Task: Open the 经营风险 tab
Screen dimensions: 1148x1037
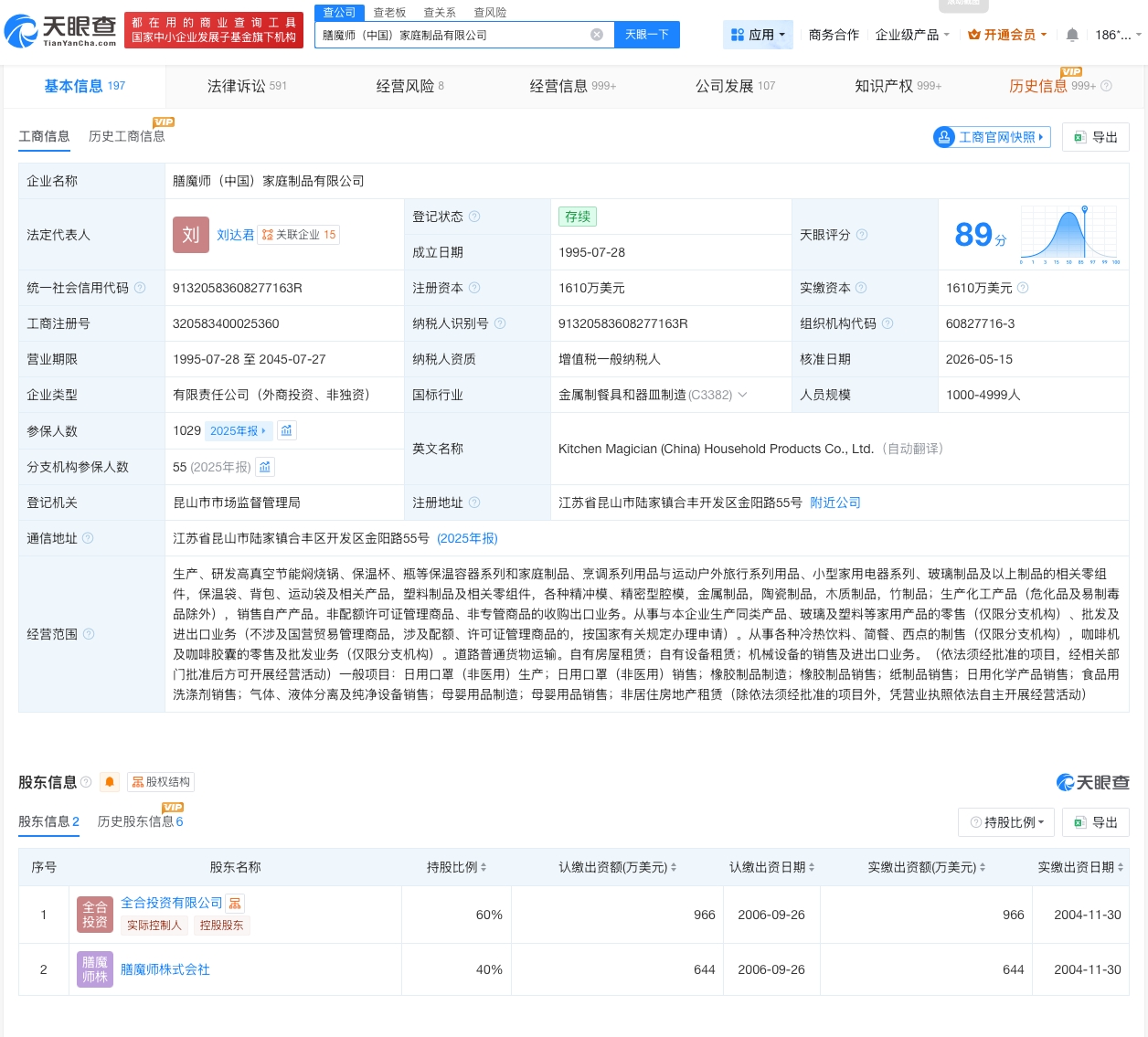Action: [x=409, y=86]
